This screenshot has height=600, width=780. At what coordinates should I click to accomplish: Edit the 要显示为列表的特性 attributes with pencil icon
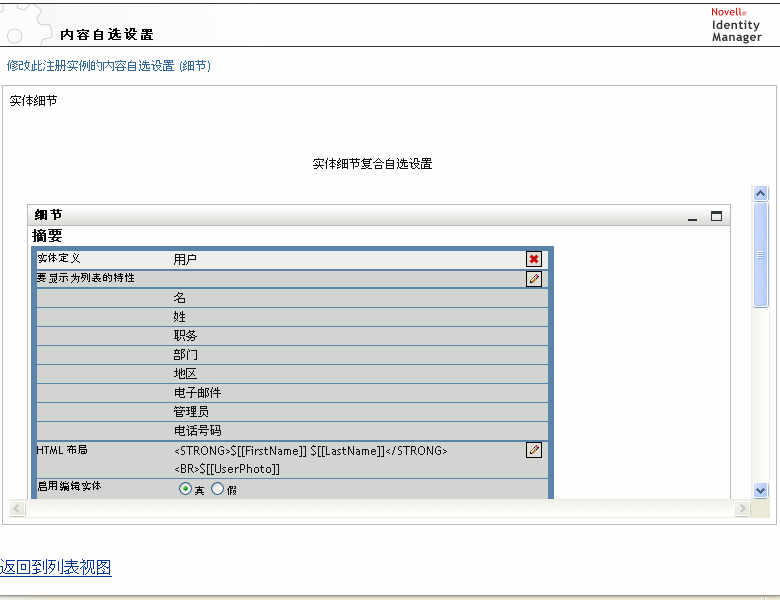click(534, 279)
